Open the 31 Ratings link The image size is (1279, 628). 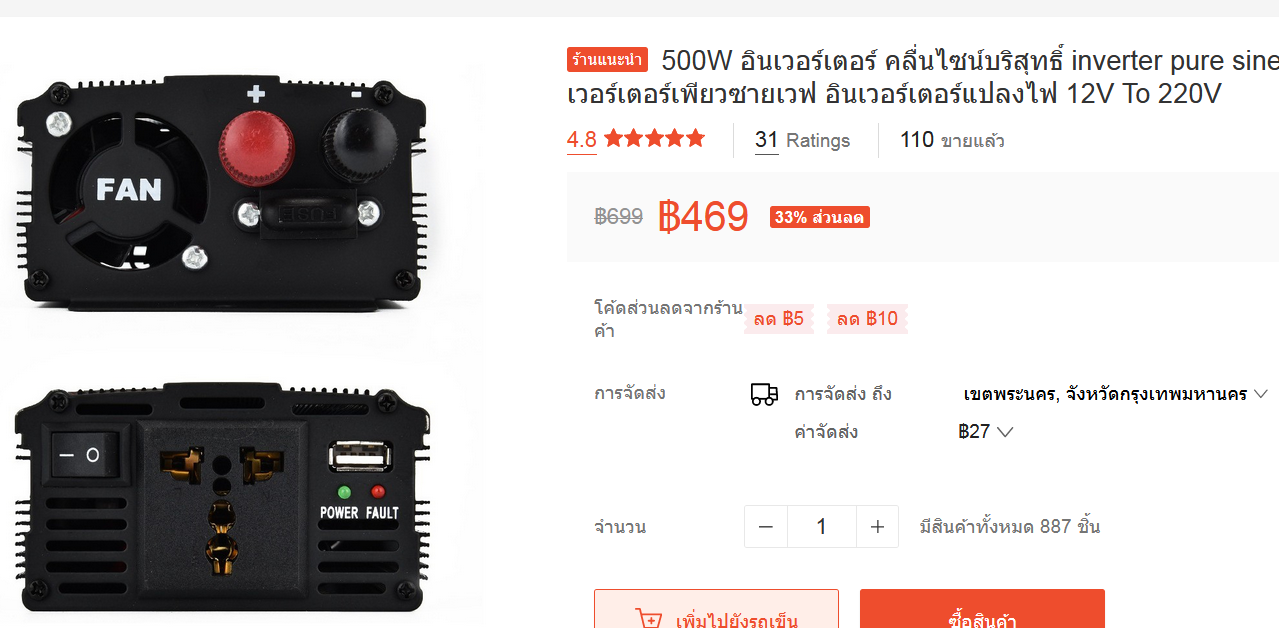802,140
